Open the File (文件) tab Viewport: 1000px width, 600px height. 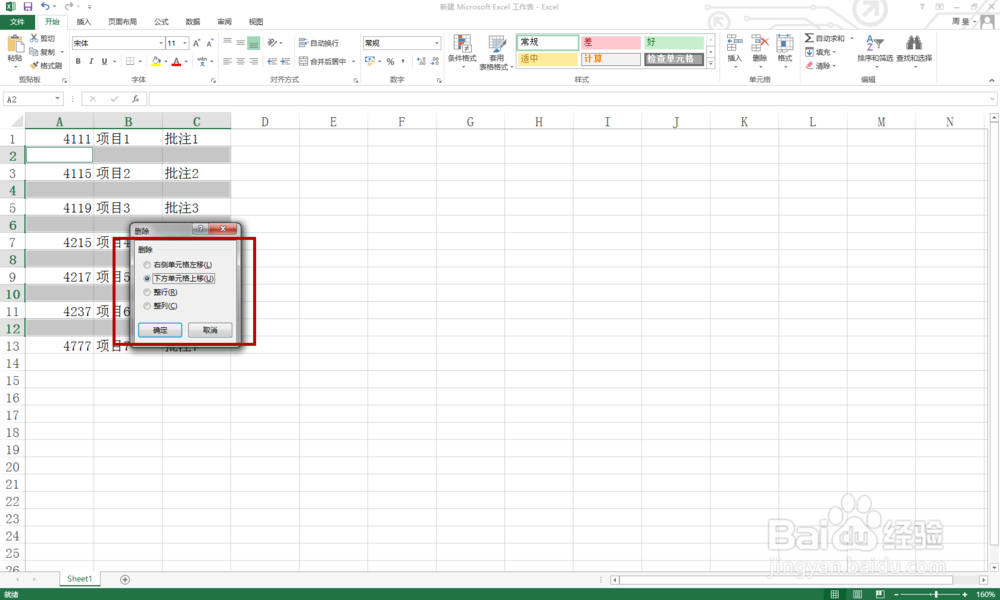(17, 22)
